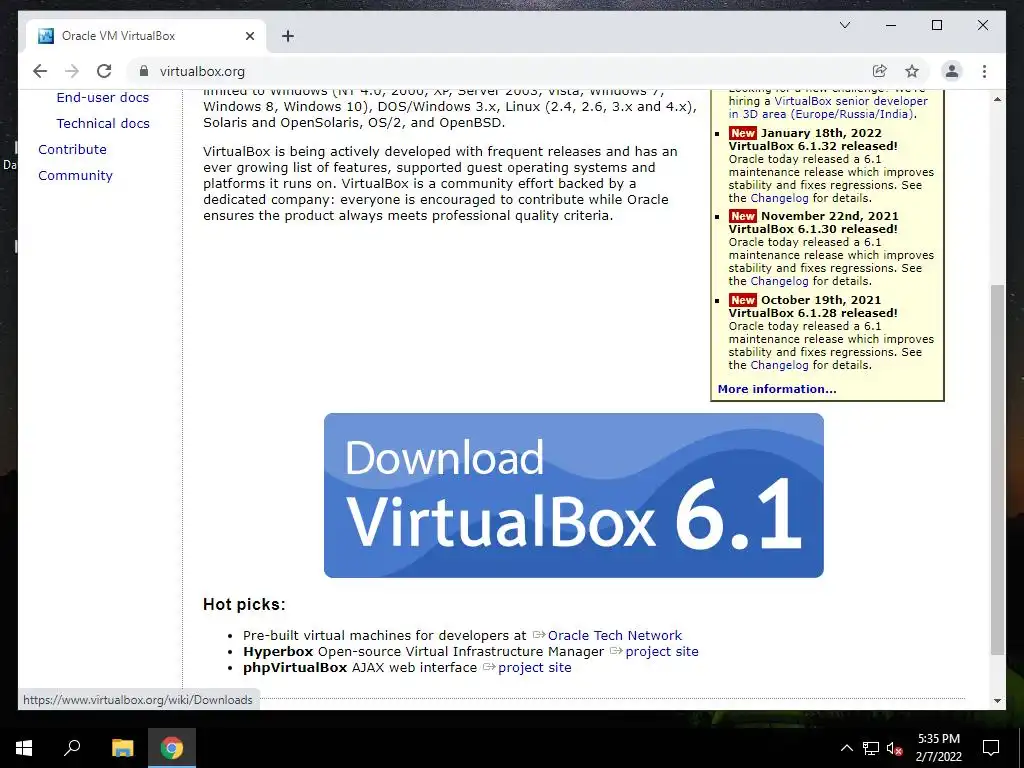Open the Windows Start menu
This screenshot has width=1024, height=768.
coord(24,748)
